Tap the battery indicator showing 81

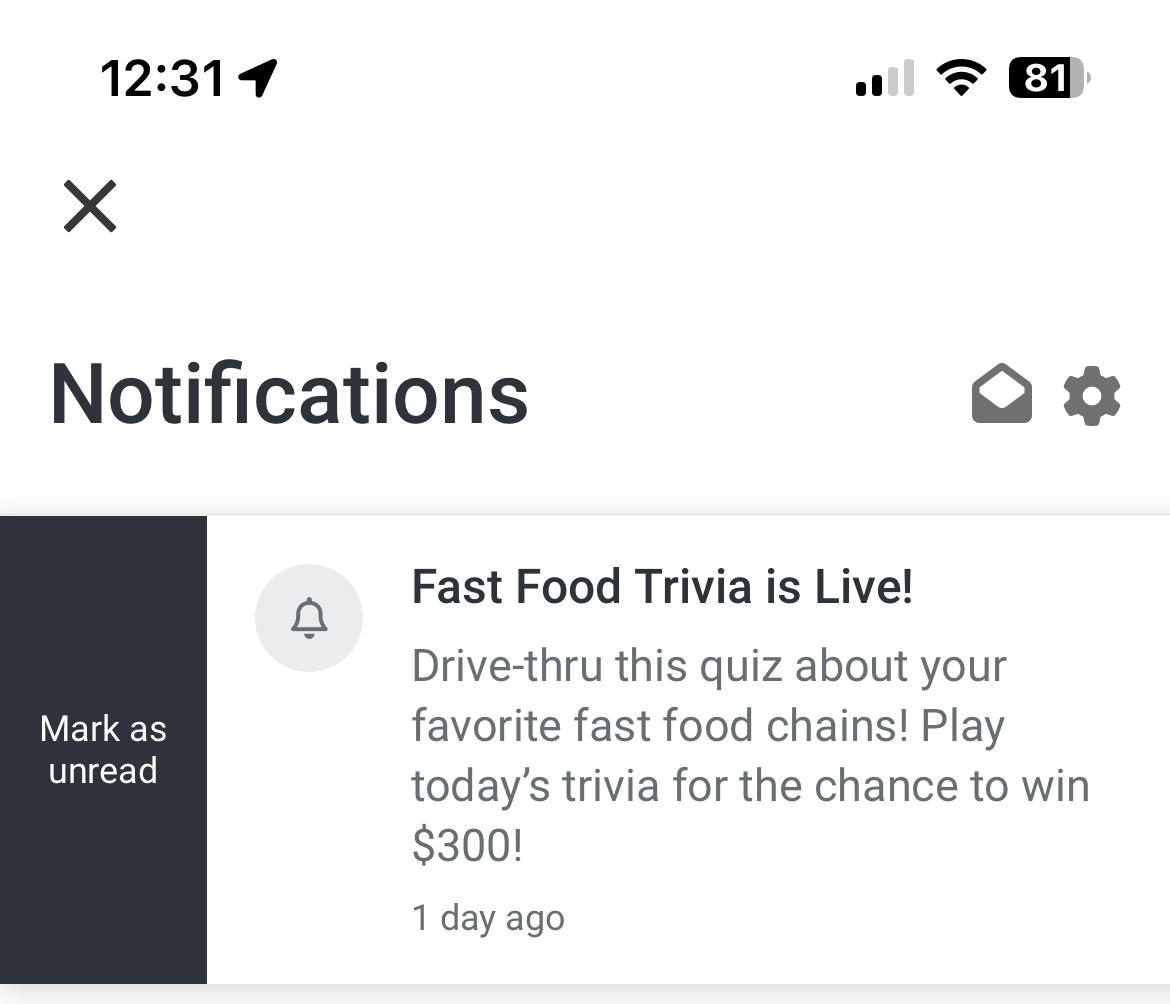click(x=1047, y=78)
